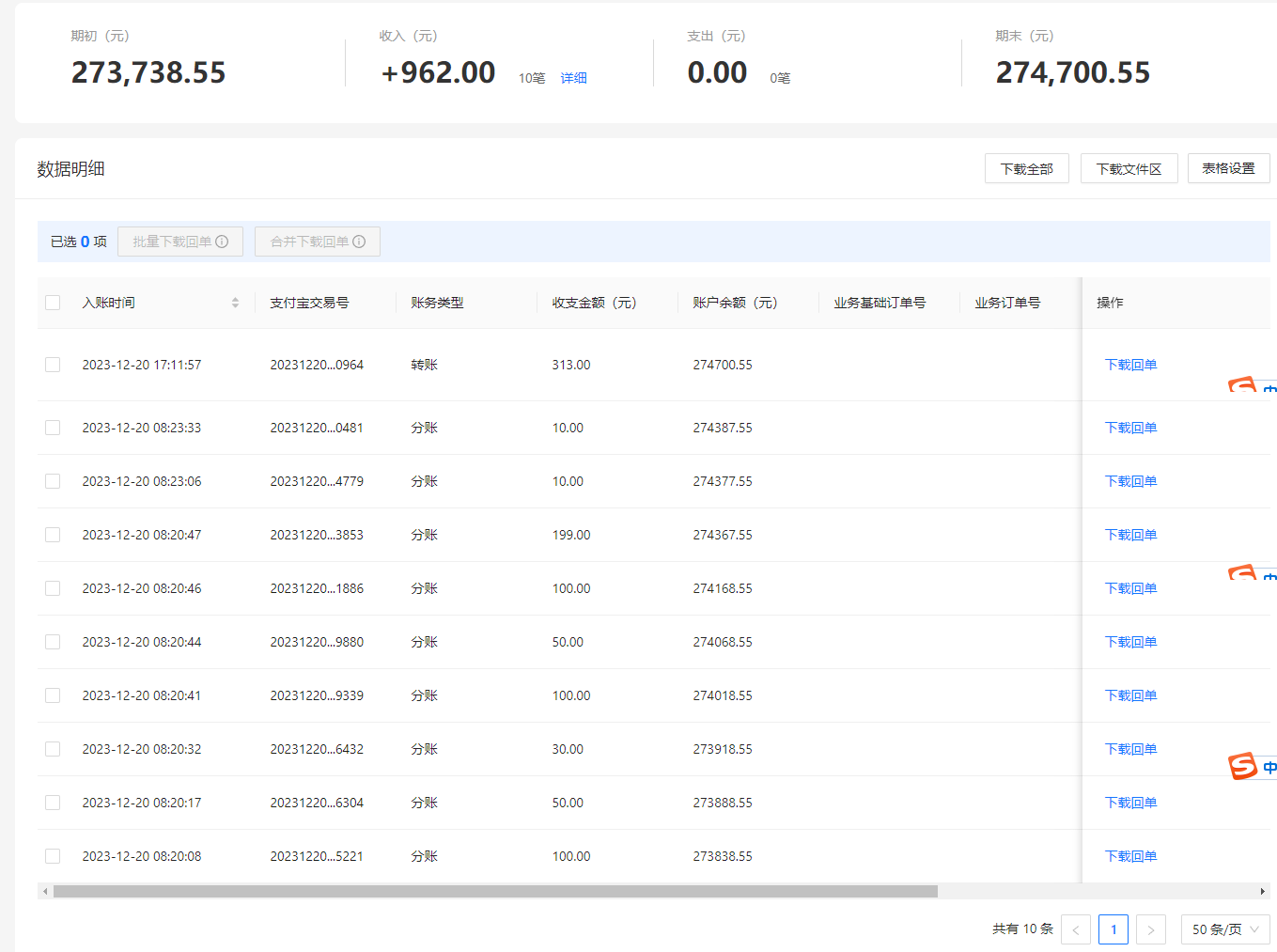The height and width of the screenshot is (952, 1277).
Task: Check the row dated 2023-12-20 08:20:32
Action: (53, 749)
